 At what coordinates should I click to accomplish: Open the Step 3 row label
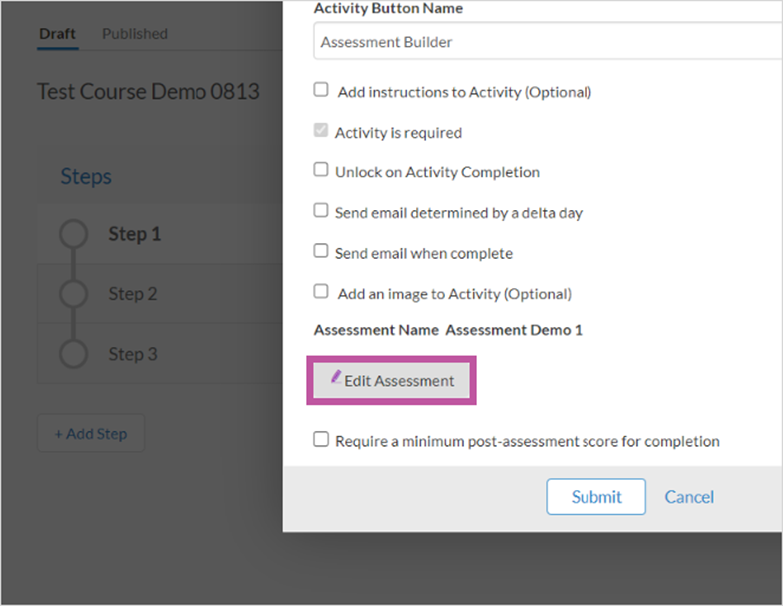click(x=133, y=354)
